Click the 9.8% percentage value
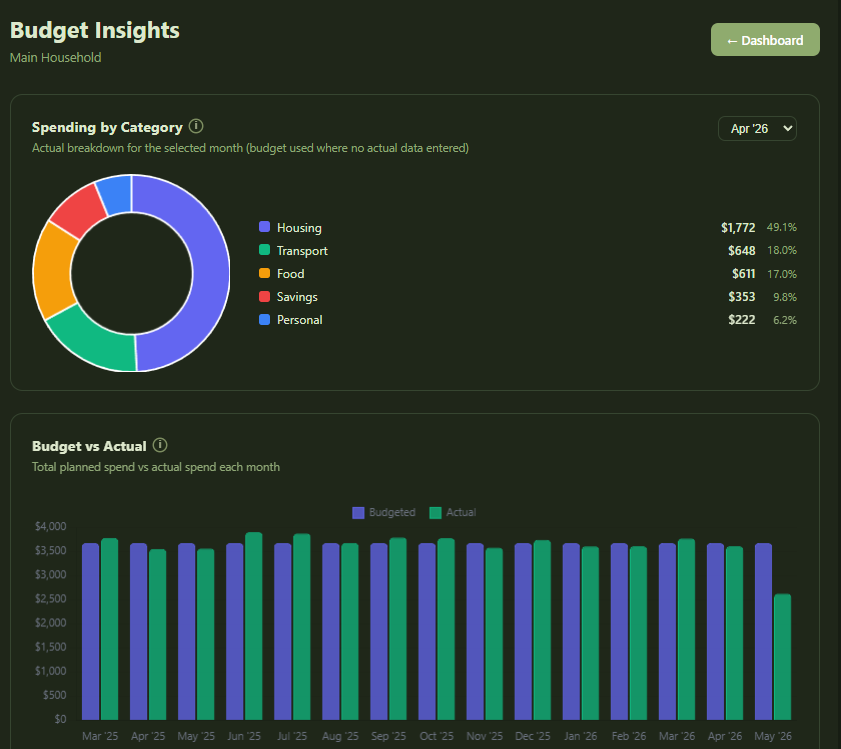This screenshot has width=841, height=749. (x=785, y=297)
